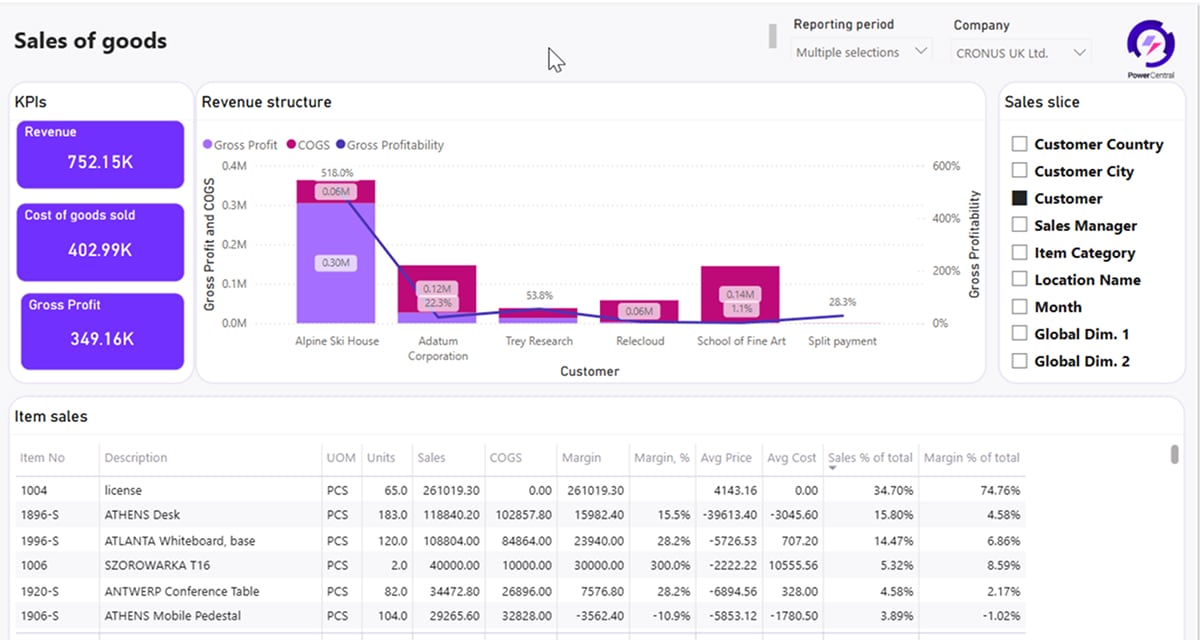This screenshot has height=640, width=1200.
Task: Click the 300.0% margin percent cell
Action: (670, 565)
